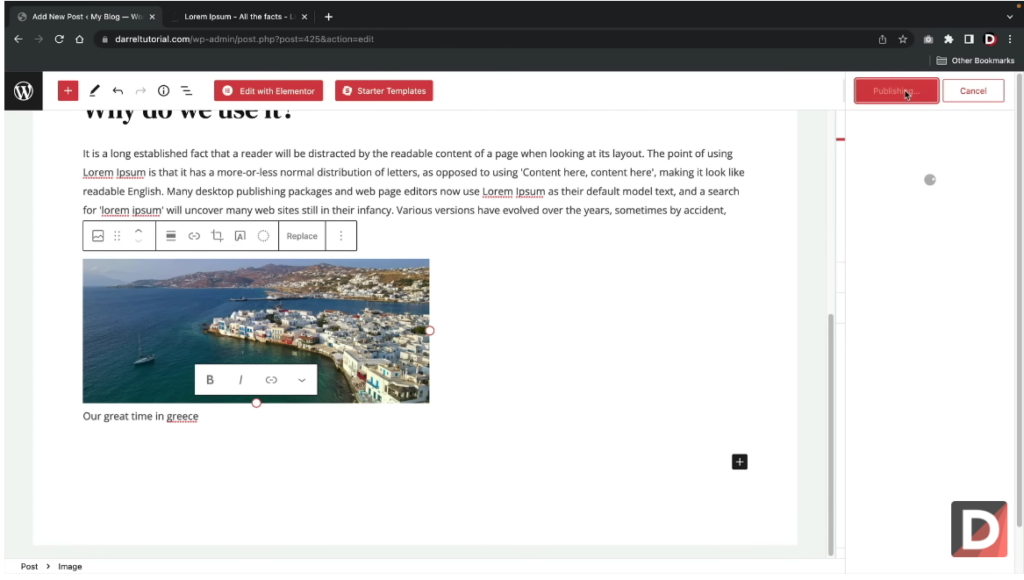Undo the last edit with arrow
Image resolution: width=1024 pixels, height=580 pixels.
[118, 91]
